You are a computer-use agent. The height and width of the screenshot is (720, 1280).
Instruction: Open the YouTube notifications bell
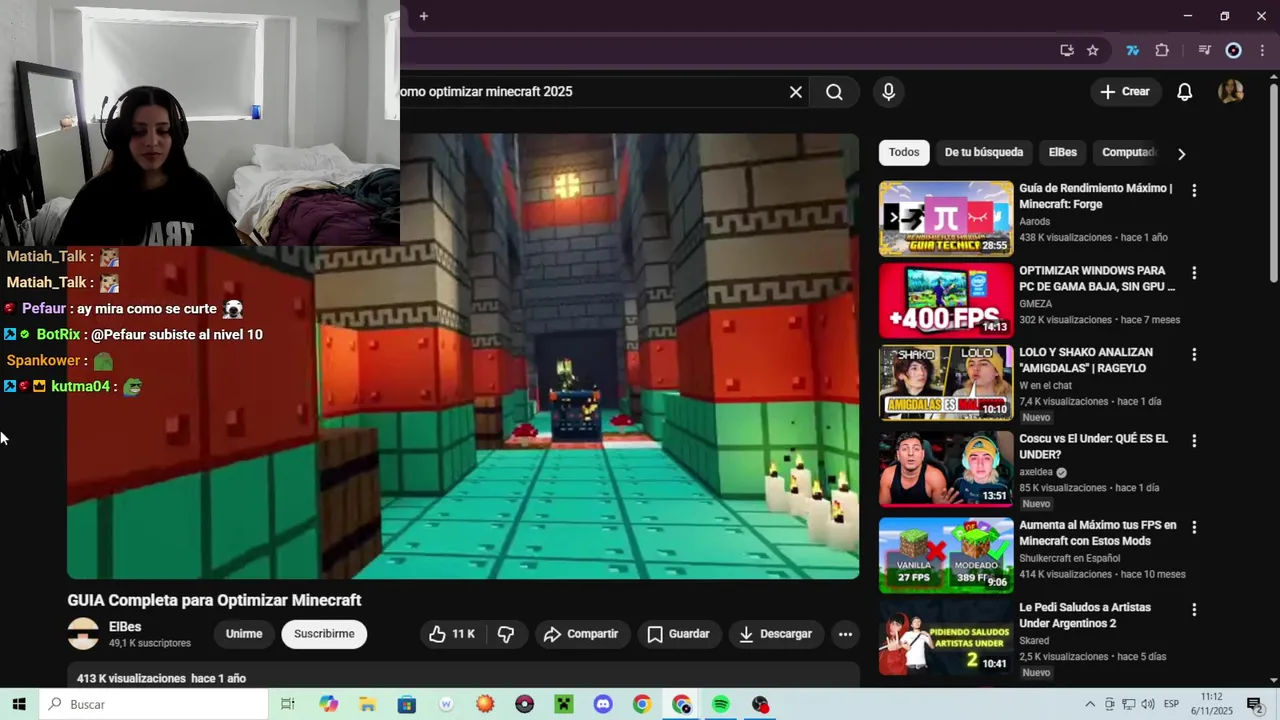[1184, 92]
